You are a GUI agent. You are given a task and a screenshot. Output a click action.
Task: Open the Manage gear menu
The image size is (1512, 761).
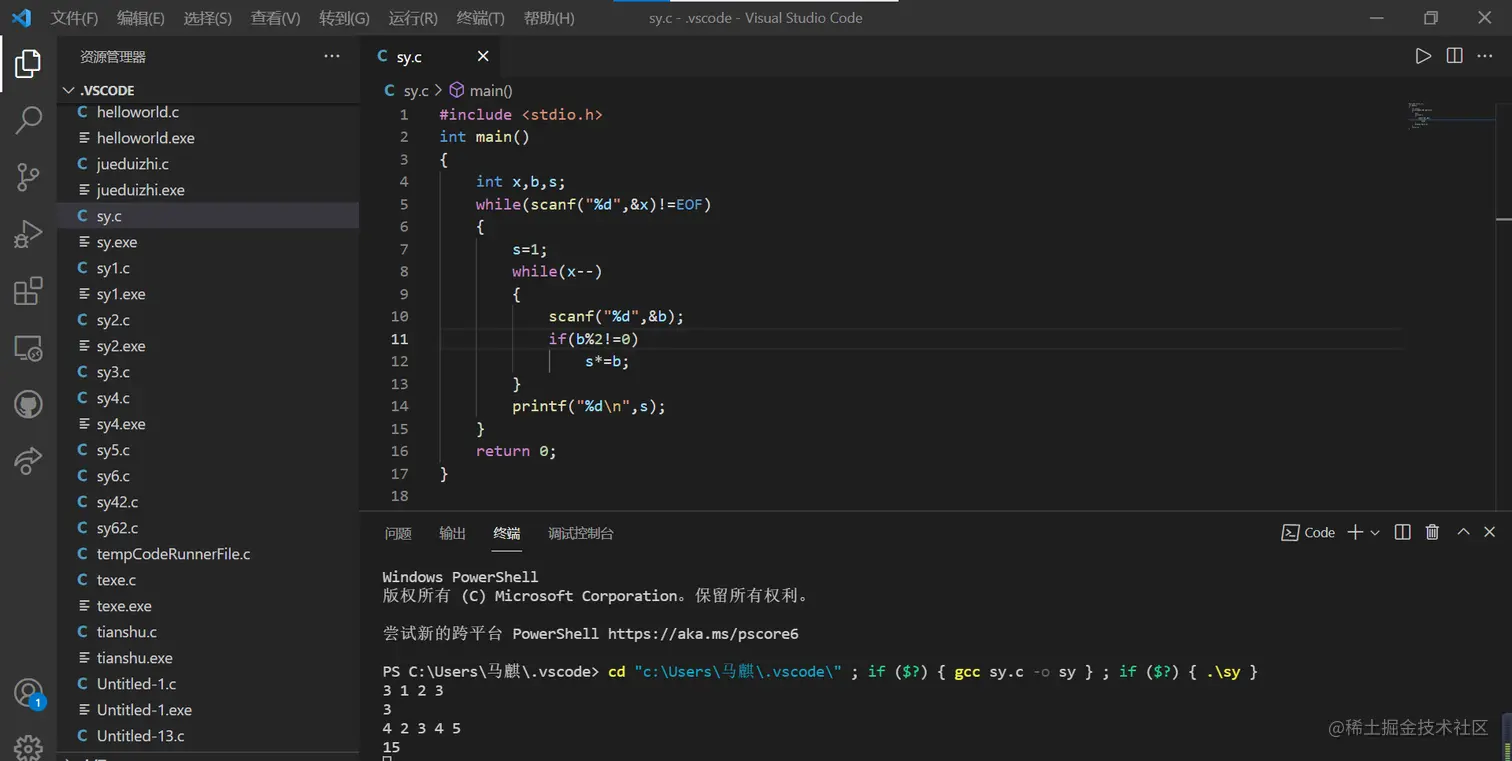[x=28, y=747]
